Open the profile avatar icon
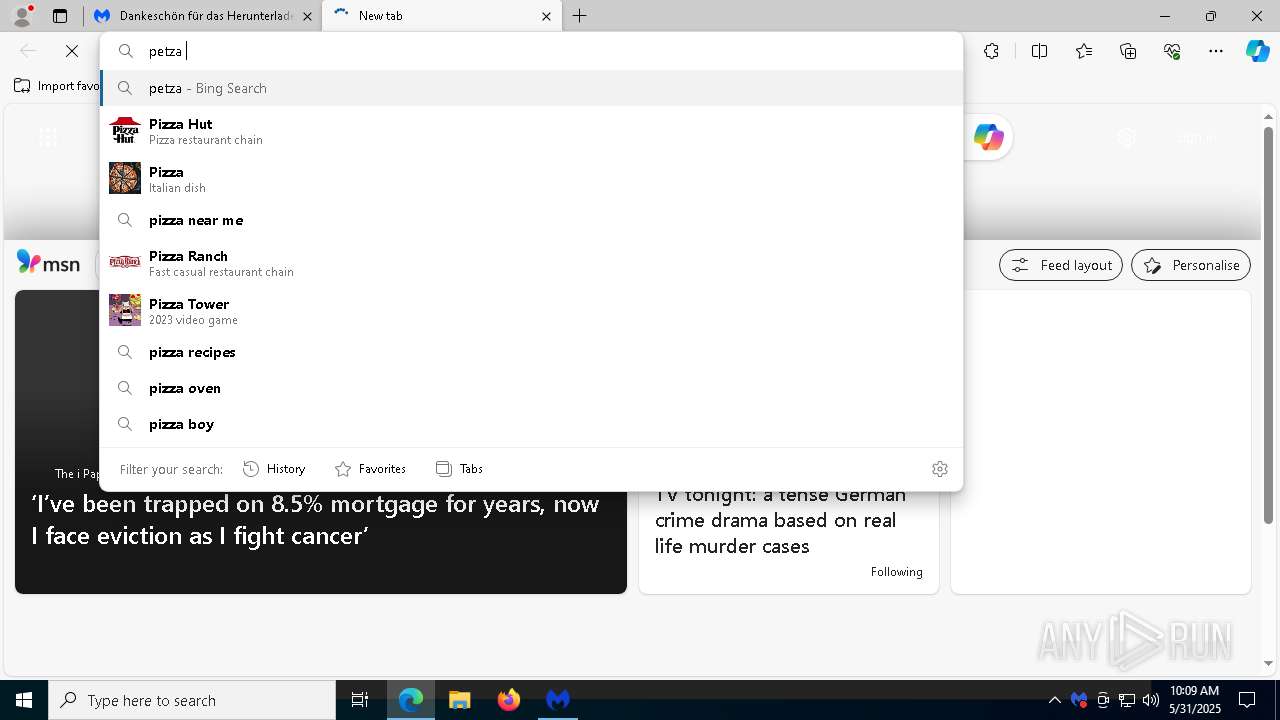This screenshot has width=1280, height=720. point(21,16)
